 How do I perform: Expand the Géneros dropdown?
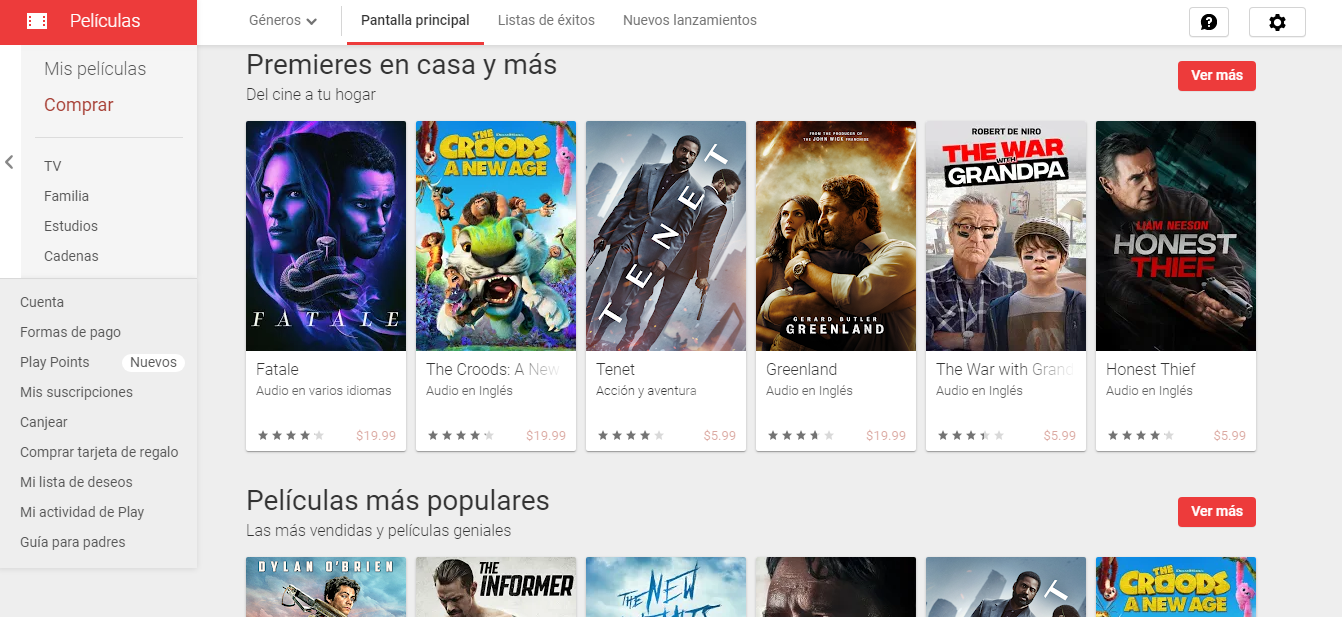283,21
